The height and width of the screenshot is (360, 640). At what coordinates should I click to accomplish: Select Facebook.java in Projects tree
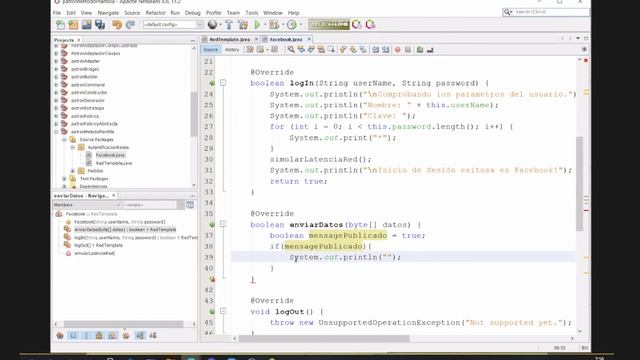110,155
